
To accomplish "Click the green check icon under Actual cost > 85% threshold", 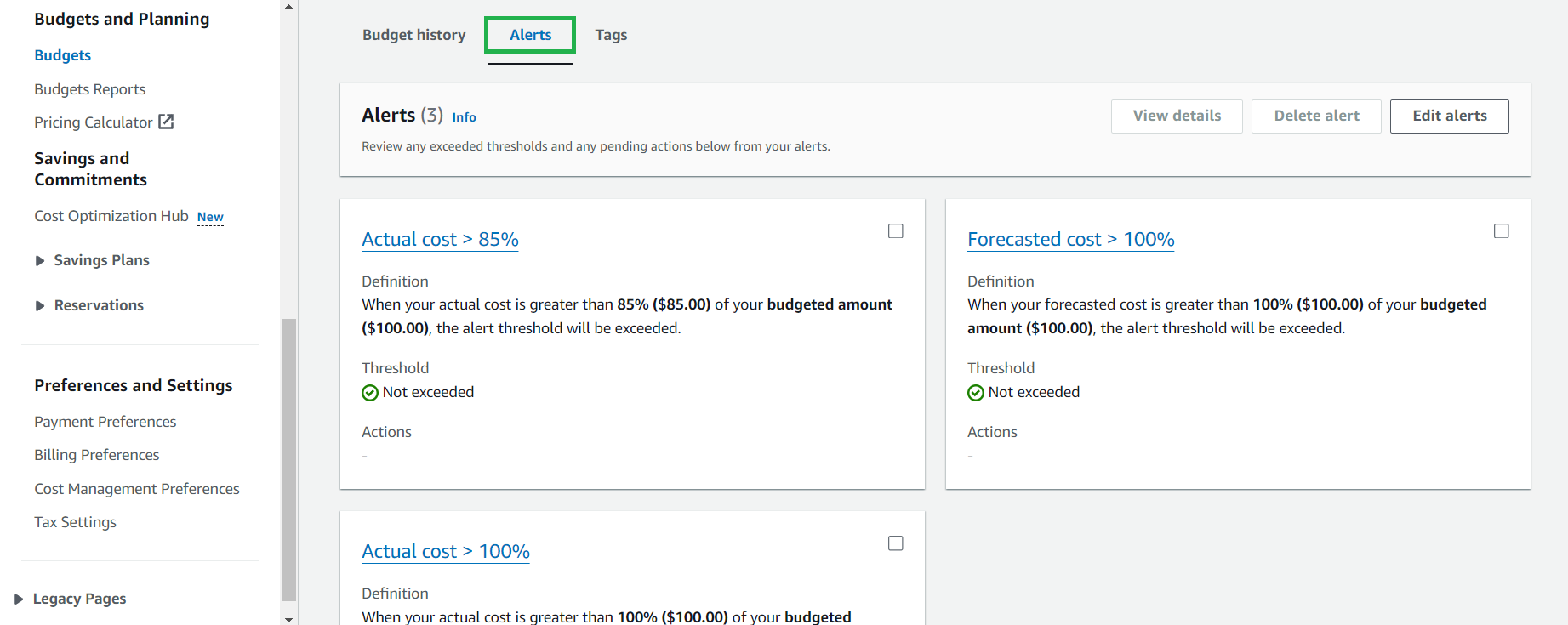I will pos(369,393).
